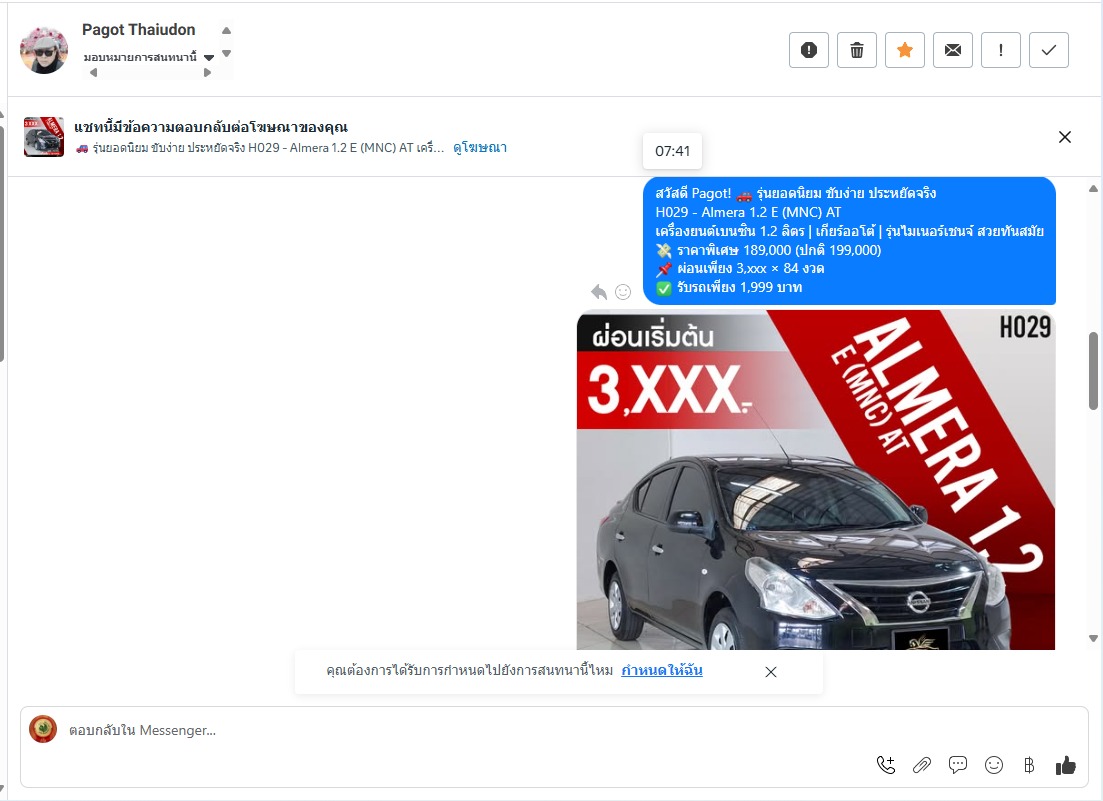Open emoji picker in reply toolbar
Viewport: 1103px width, 801px height.
[994, 765]
